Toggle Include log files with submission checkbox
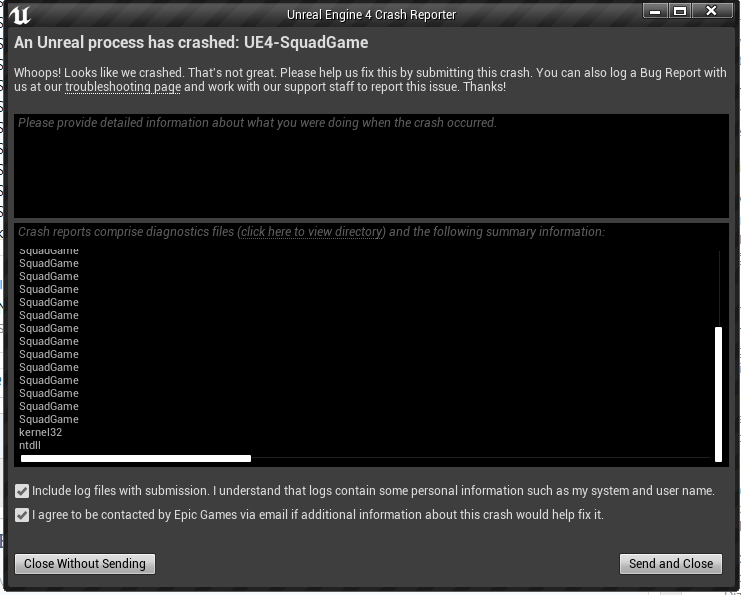Viewport: 741px width, 595px height. click(x=22, y=491)
